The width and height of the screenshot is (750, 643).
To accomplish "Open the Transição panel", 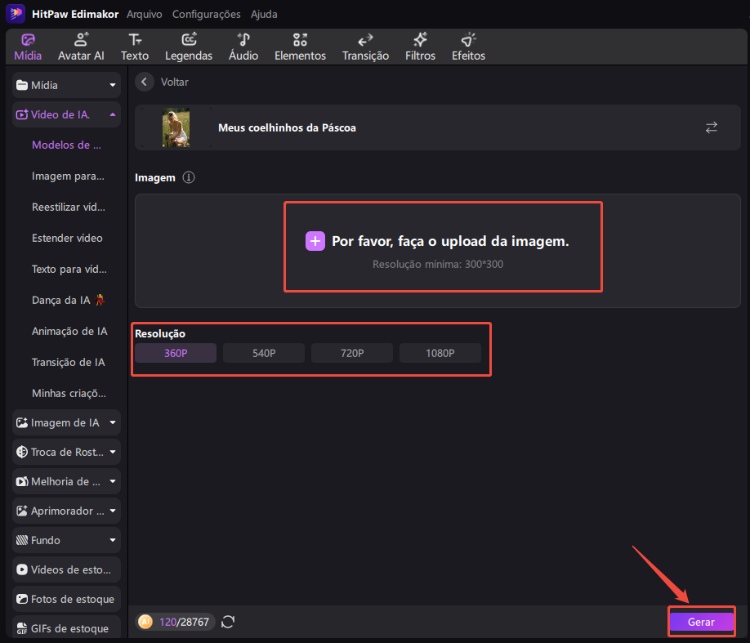I will 365,47.
